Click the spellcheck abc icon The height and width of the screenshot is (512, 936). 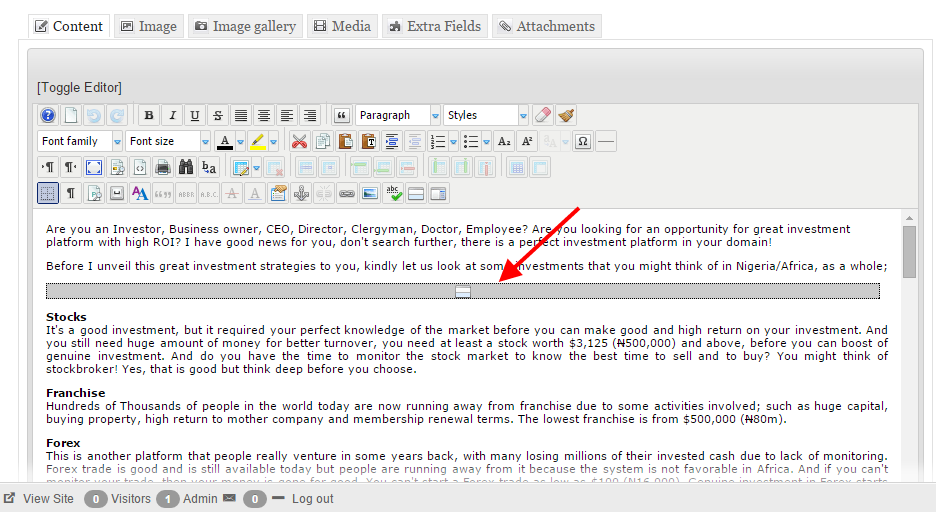point(393,193)
